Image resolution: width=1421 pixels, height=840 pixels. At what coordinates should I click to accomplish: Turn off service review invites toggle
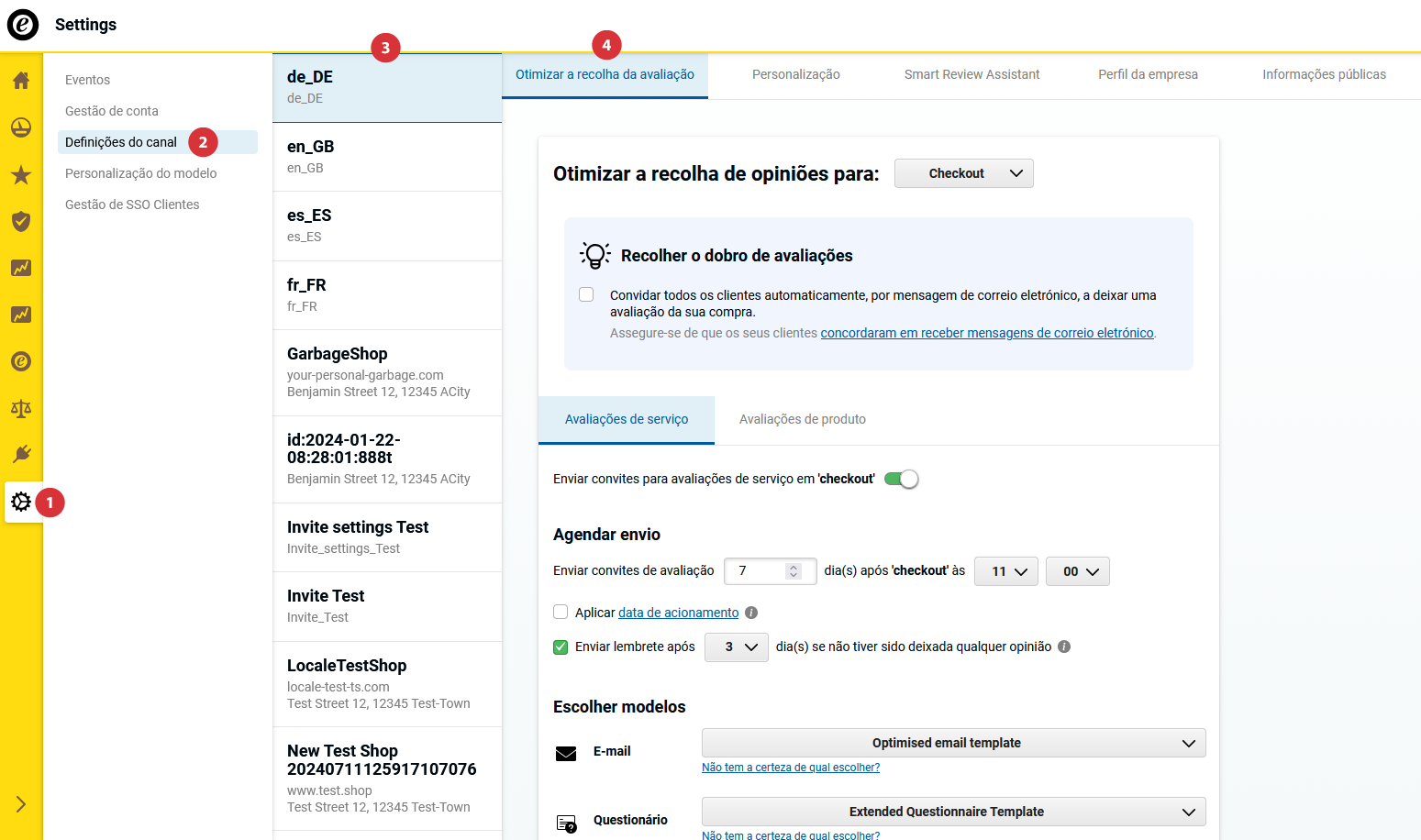pyautogui.click(x=901, y=479)
